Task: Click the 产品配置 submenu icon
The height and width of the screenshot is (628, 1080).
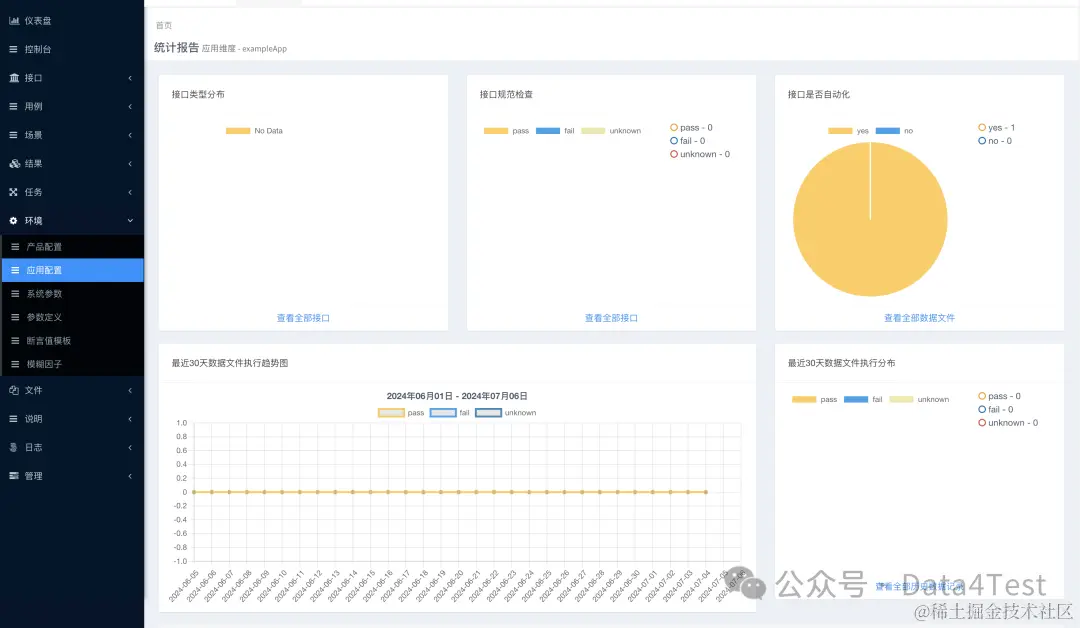Action: click(15, 247)
